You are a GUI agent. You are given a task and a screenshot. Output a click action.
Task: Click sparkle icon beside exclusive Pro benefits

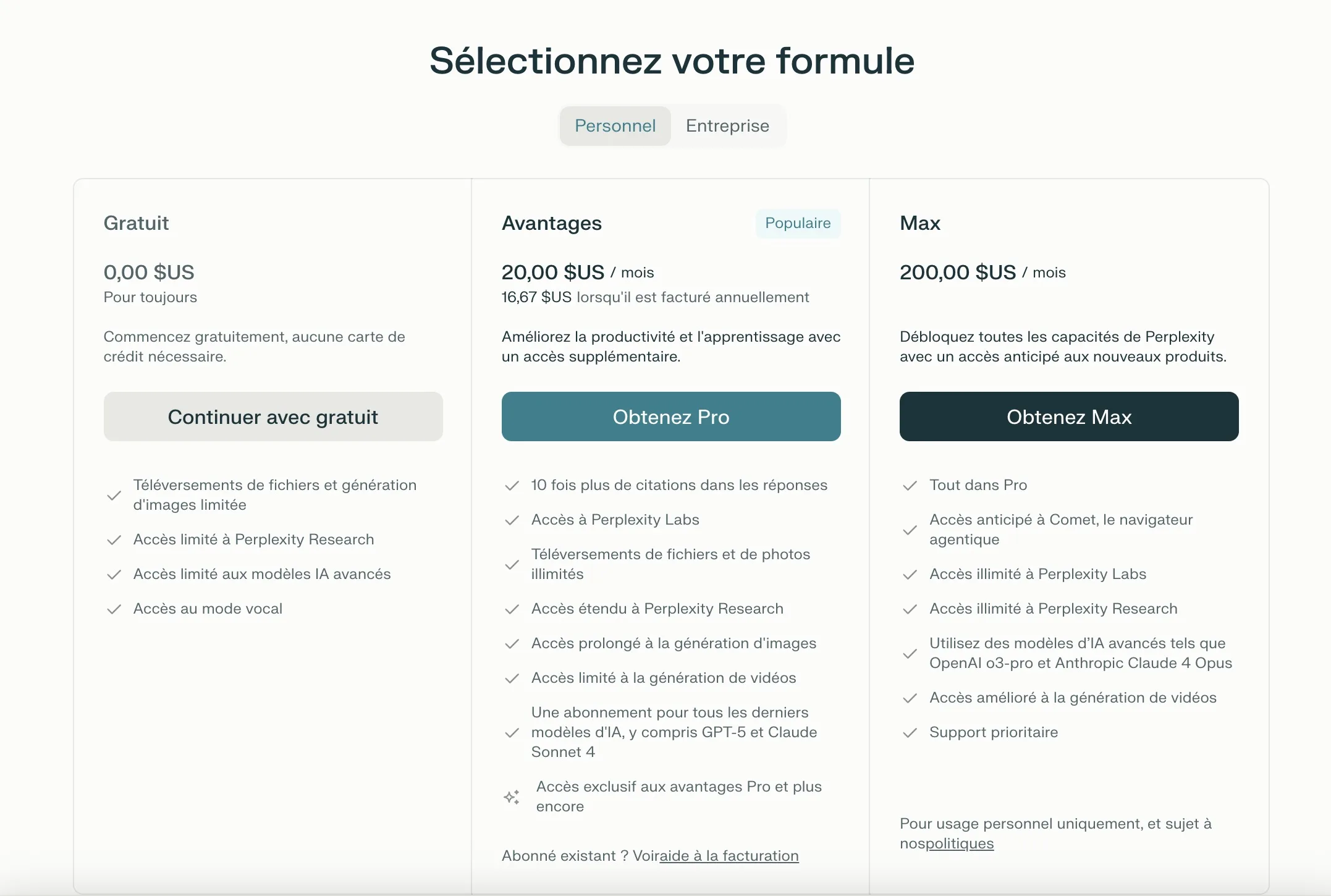pos(511,797)
